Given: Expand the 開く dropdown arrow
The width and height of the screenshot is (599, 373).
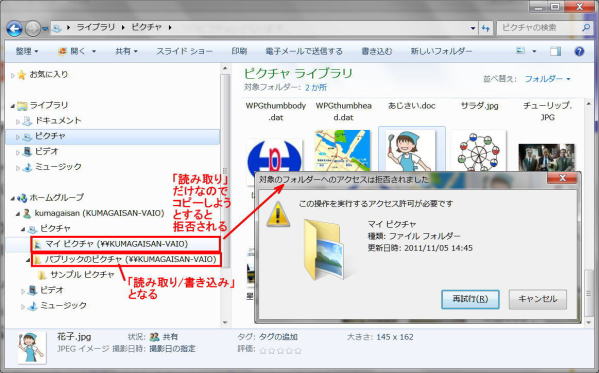Looking at the screenshot, I should point(94,51).
